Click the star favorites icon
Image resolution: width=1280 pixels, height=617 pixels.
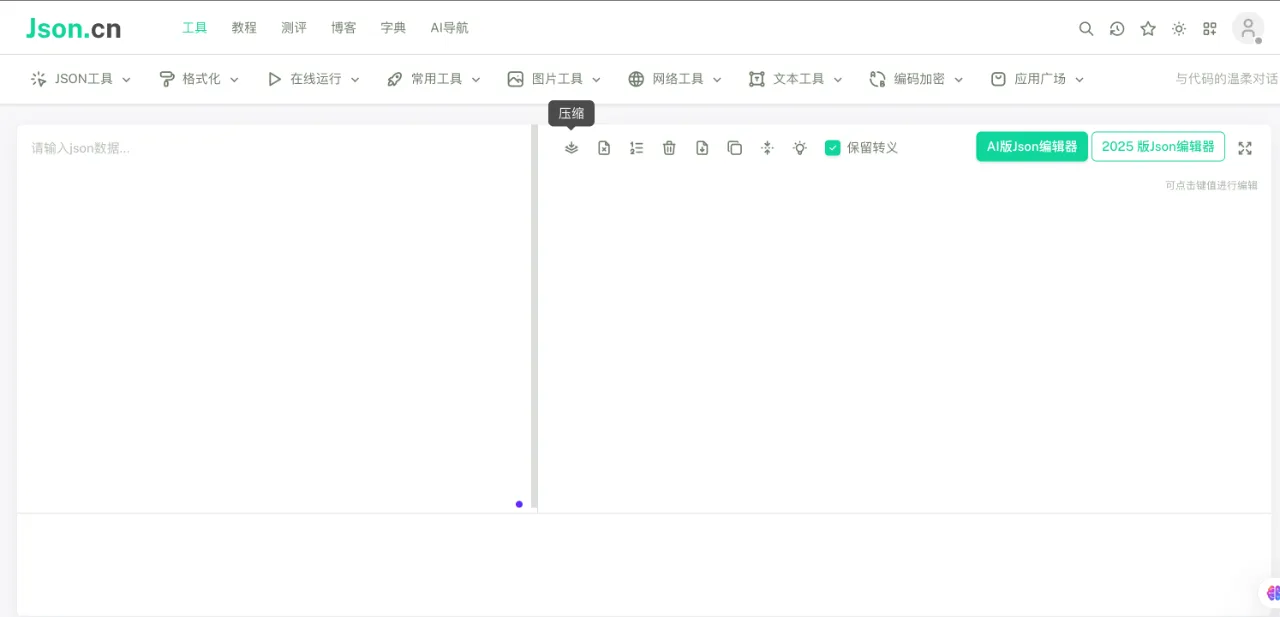[x=1148, y=29]
